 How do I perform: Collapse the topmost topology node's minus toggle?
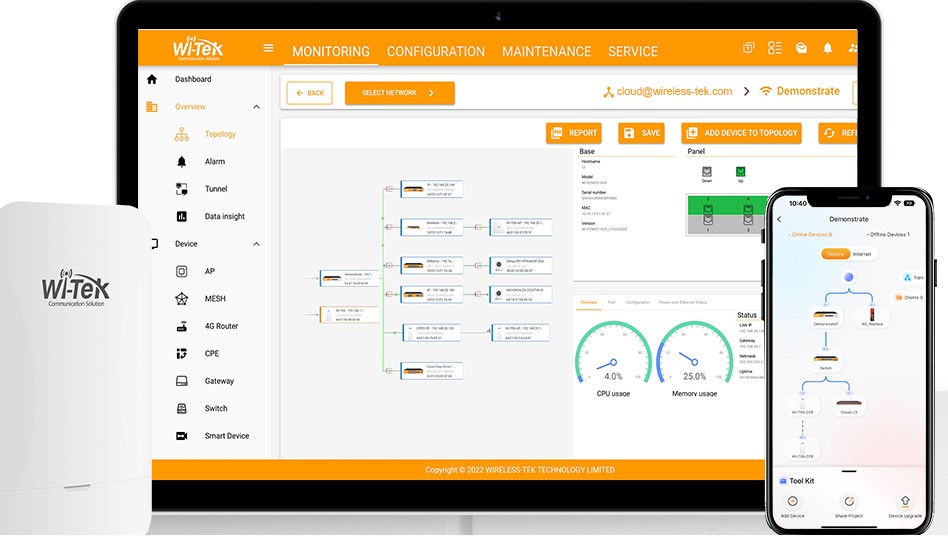coord(389,189)
